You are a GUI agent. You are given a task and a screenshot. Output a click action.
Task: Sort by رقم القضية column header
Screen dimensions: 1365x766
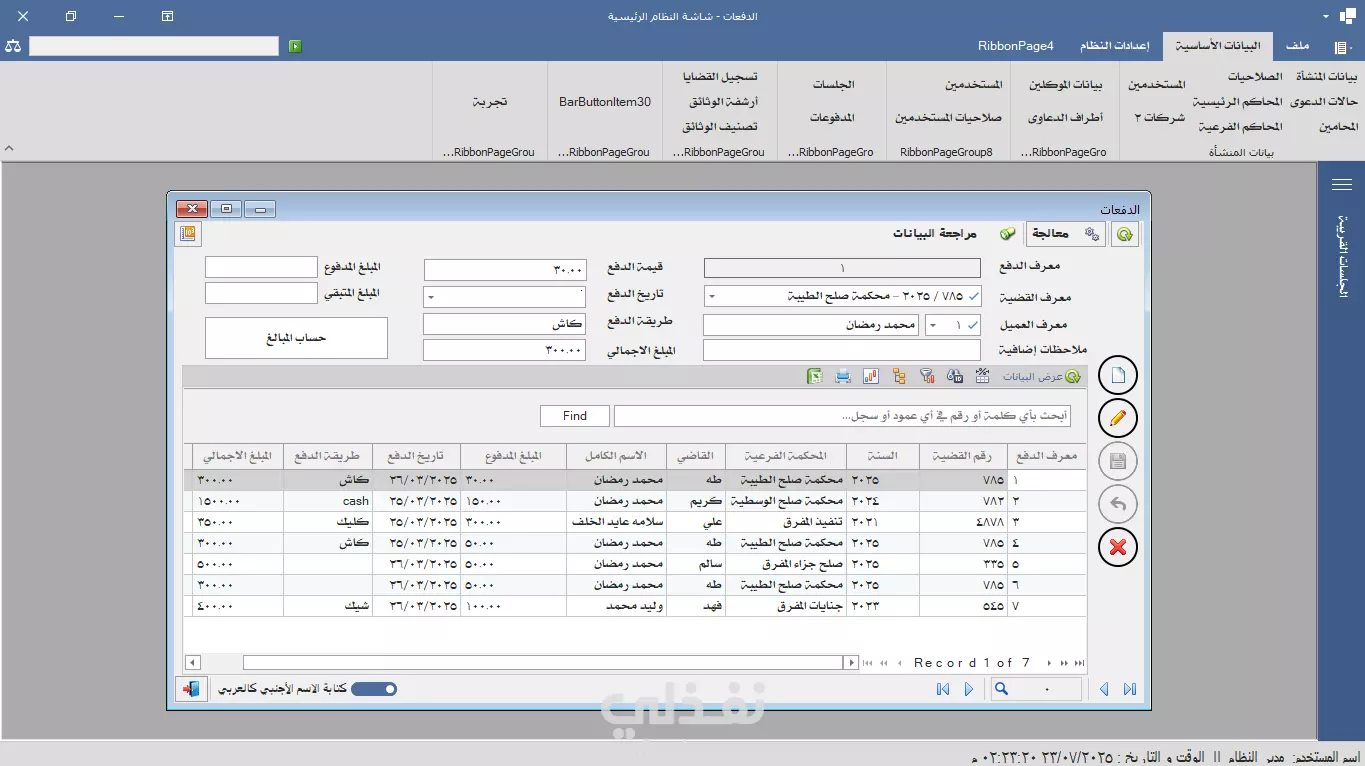[x=963, y=455]
